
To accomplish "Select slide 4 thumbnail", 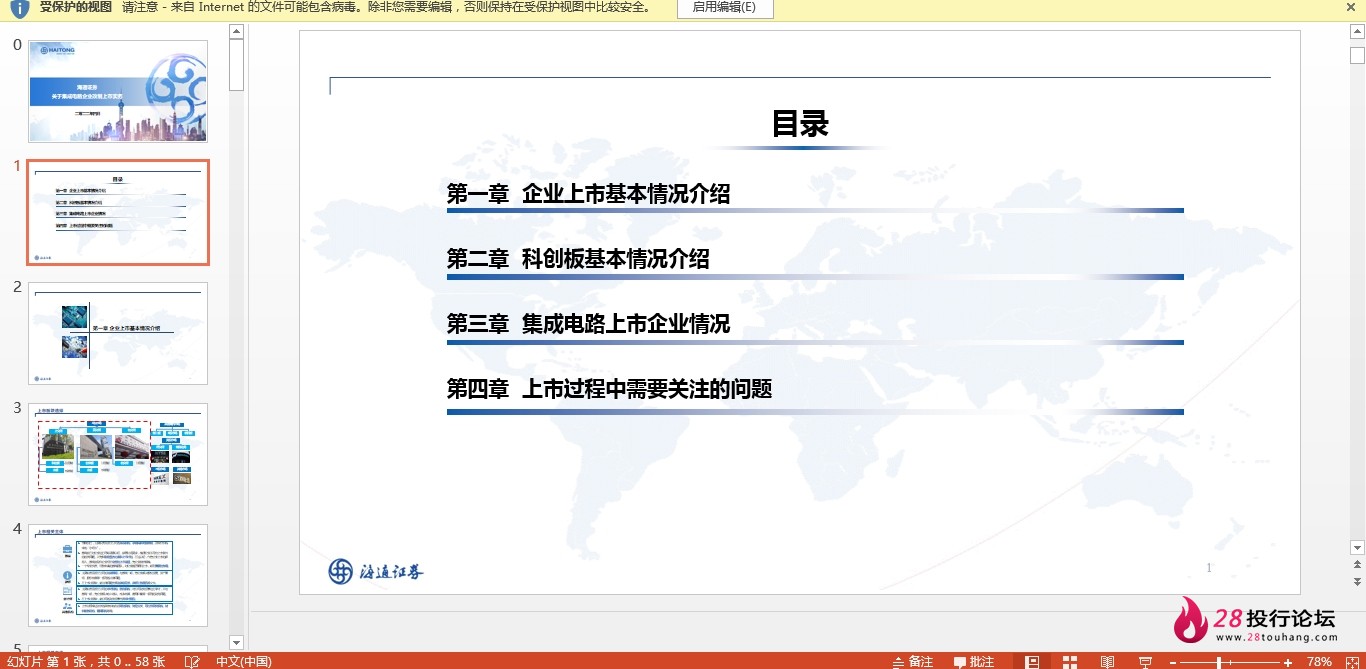I will click(x=118, y=575).
